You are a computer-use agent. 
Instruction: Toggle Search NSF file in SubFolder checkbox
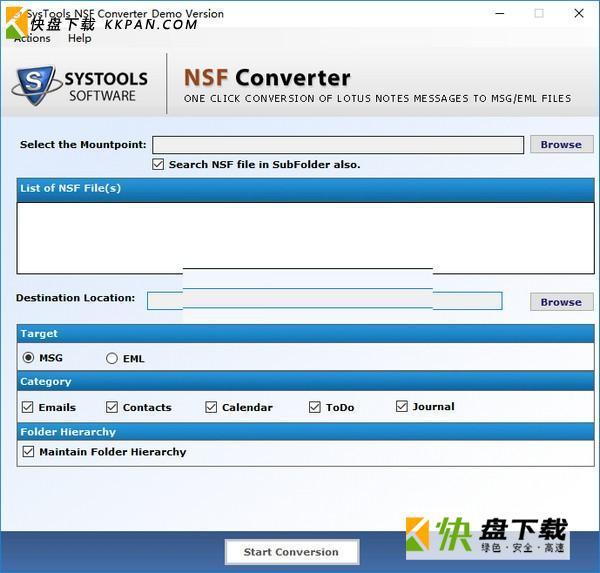(158, 165)
